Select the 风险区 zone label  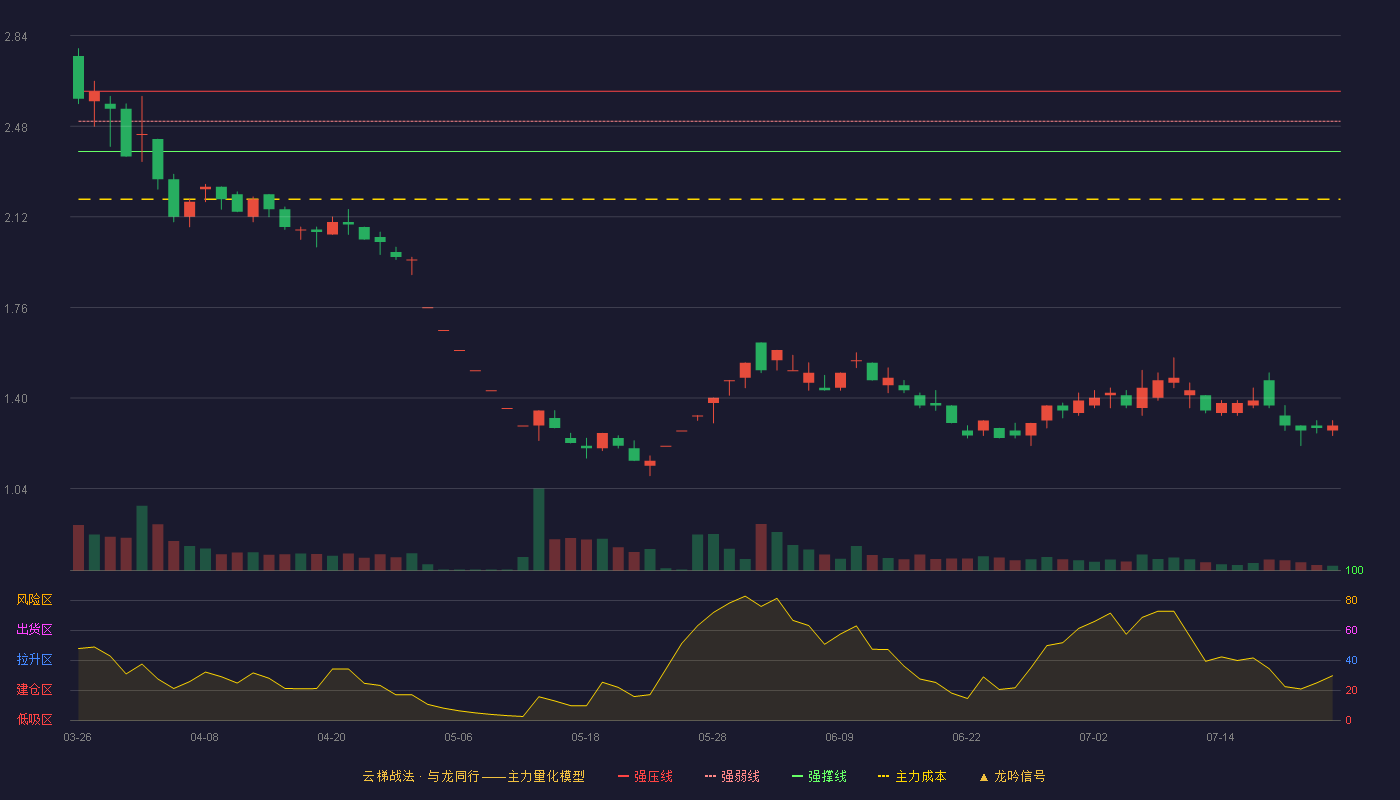pos(34,600)
